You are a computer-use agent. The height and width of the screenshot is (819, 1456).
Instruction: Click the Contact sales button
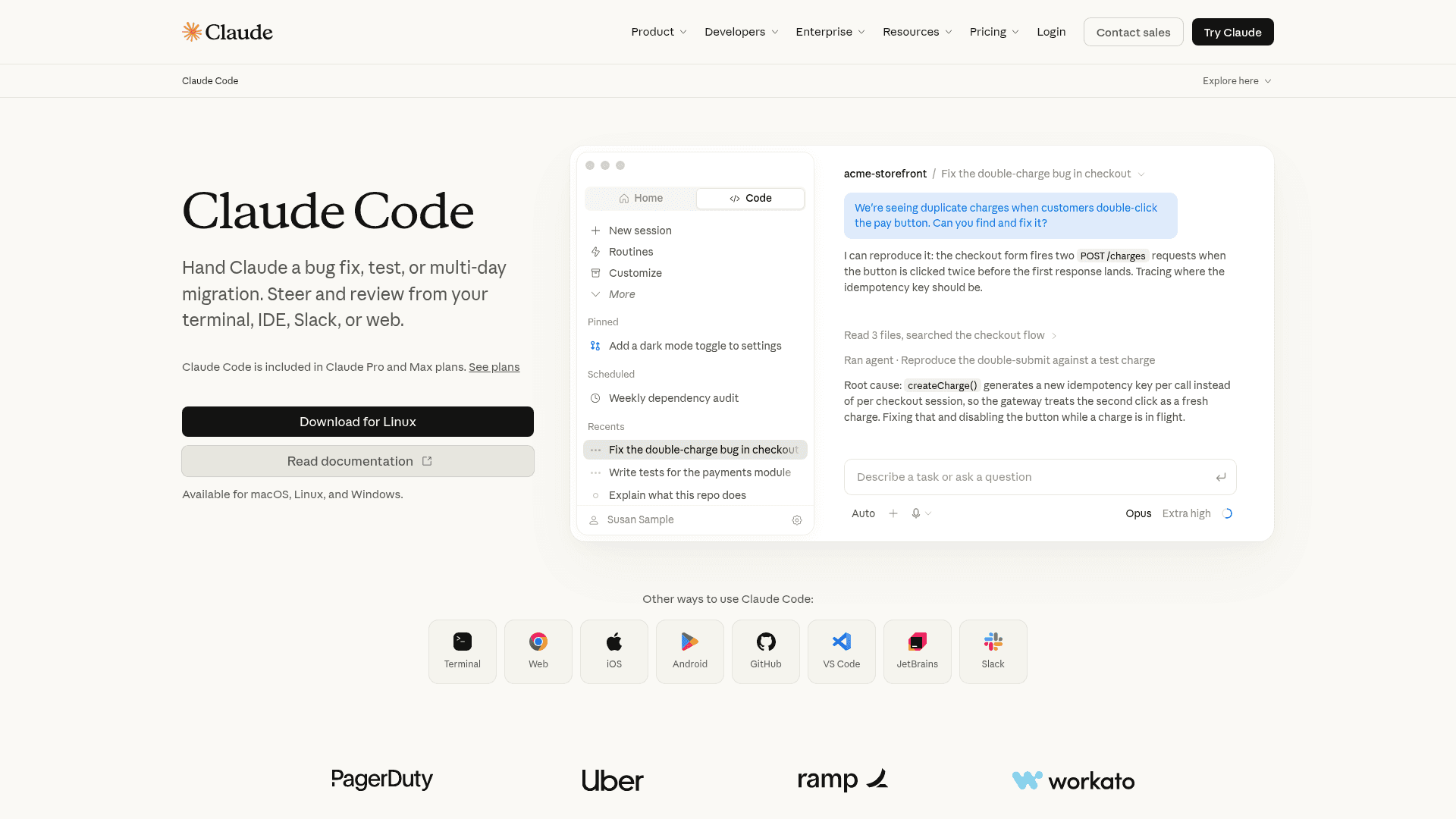click(1133, 32)
